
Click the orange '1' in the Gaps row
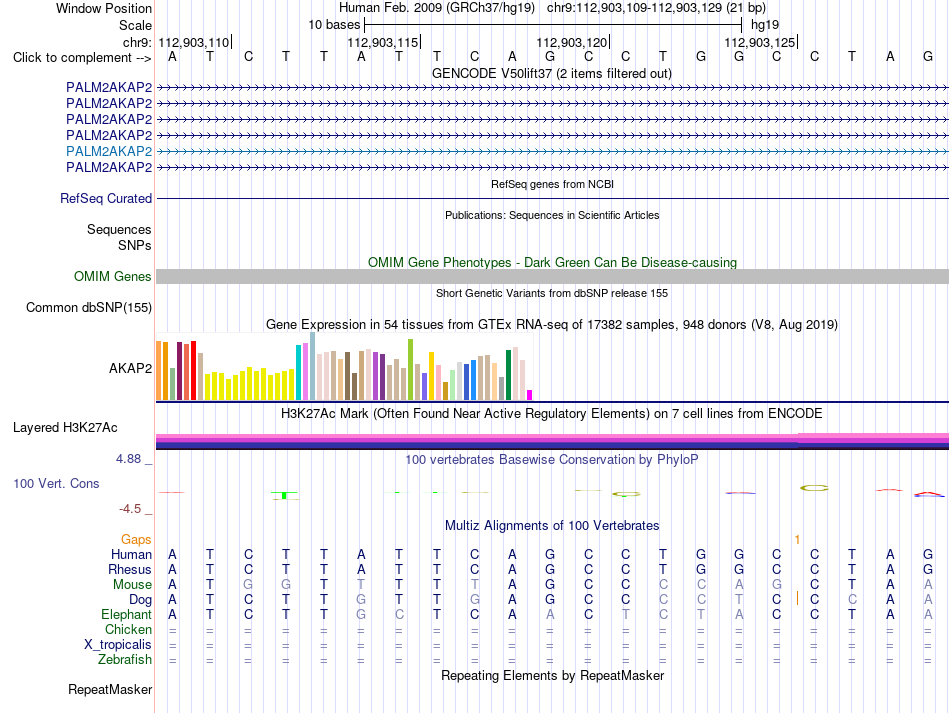tap(797, 540)
